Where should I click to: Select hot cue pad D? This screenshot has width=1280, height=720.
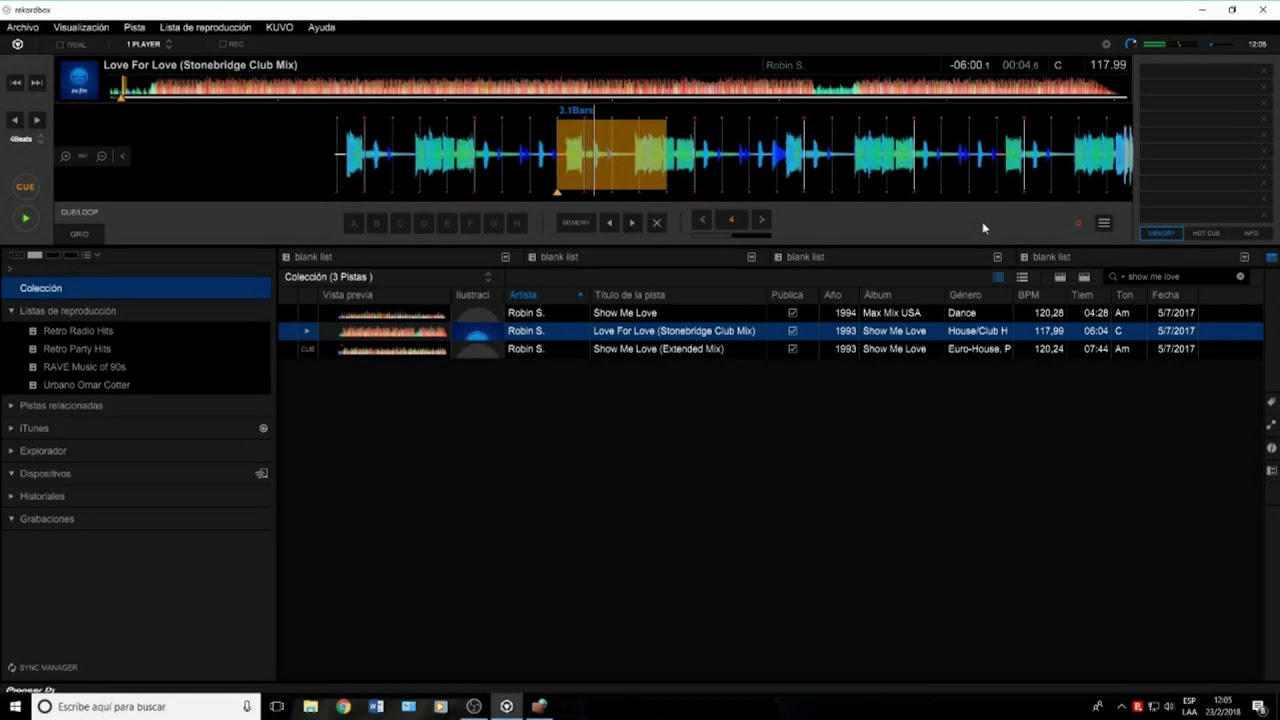tap(423, 223)
